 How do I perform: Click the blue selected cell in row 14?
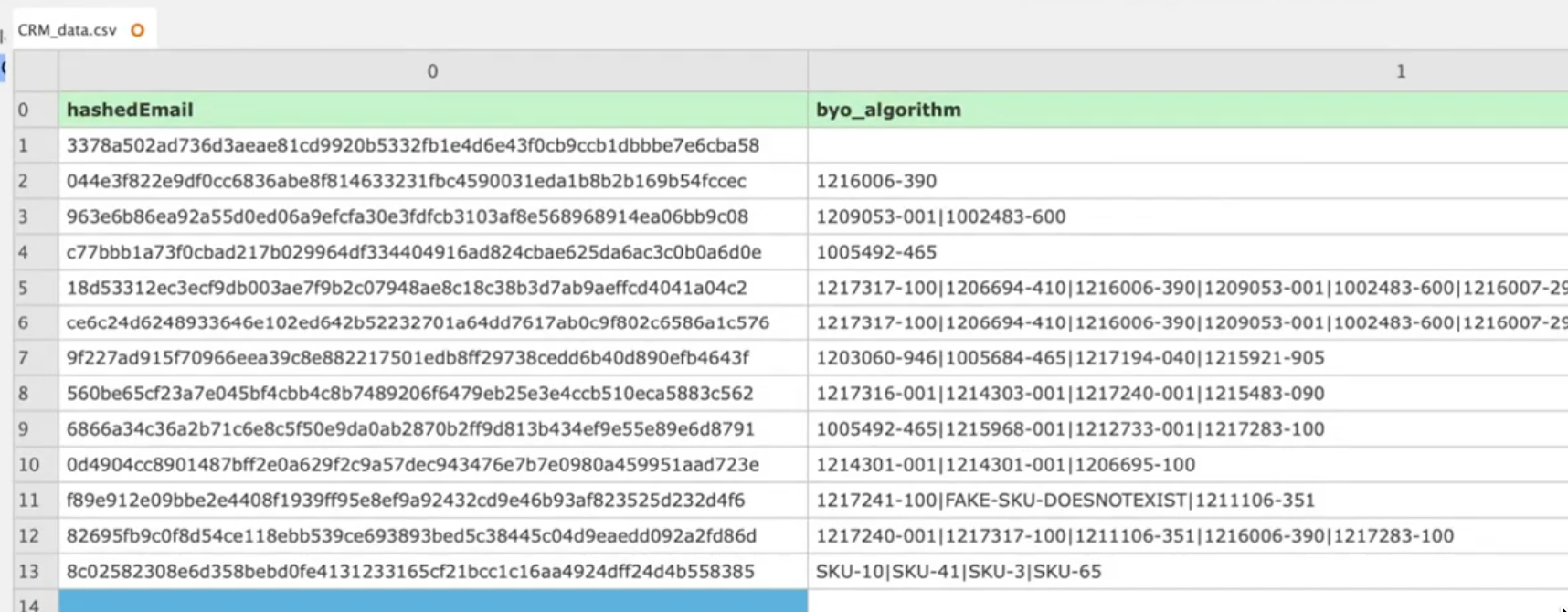pos(433,601)
